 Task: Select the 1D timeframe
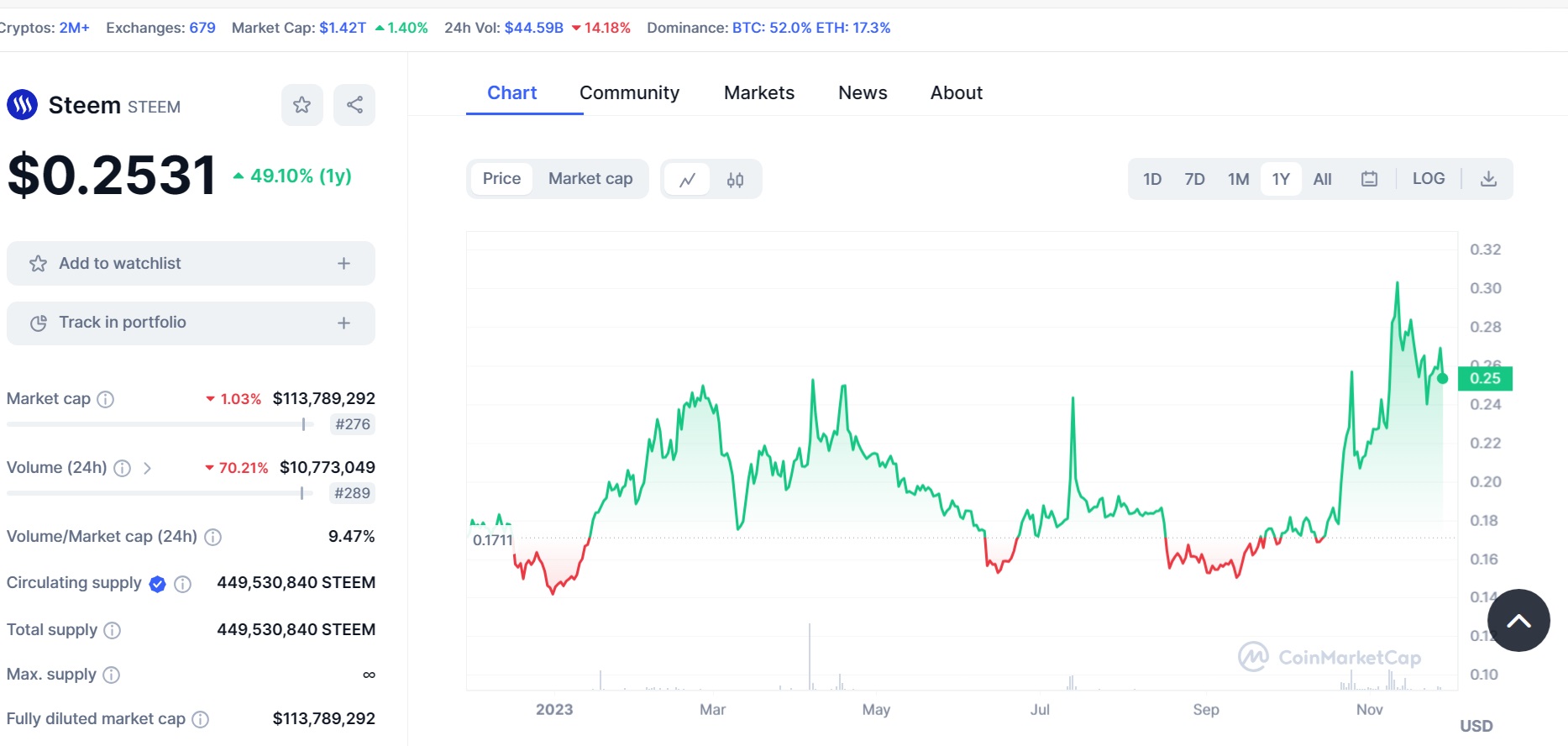1151,179
